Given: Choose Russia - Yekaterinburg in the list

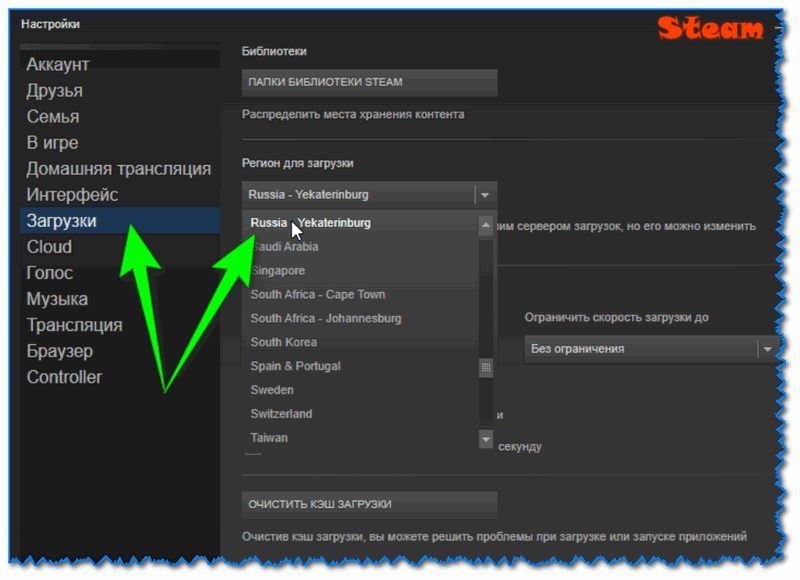Looking at the screenshot, I should [x=360, y=223].
